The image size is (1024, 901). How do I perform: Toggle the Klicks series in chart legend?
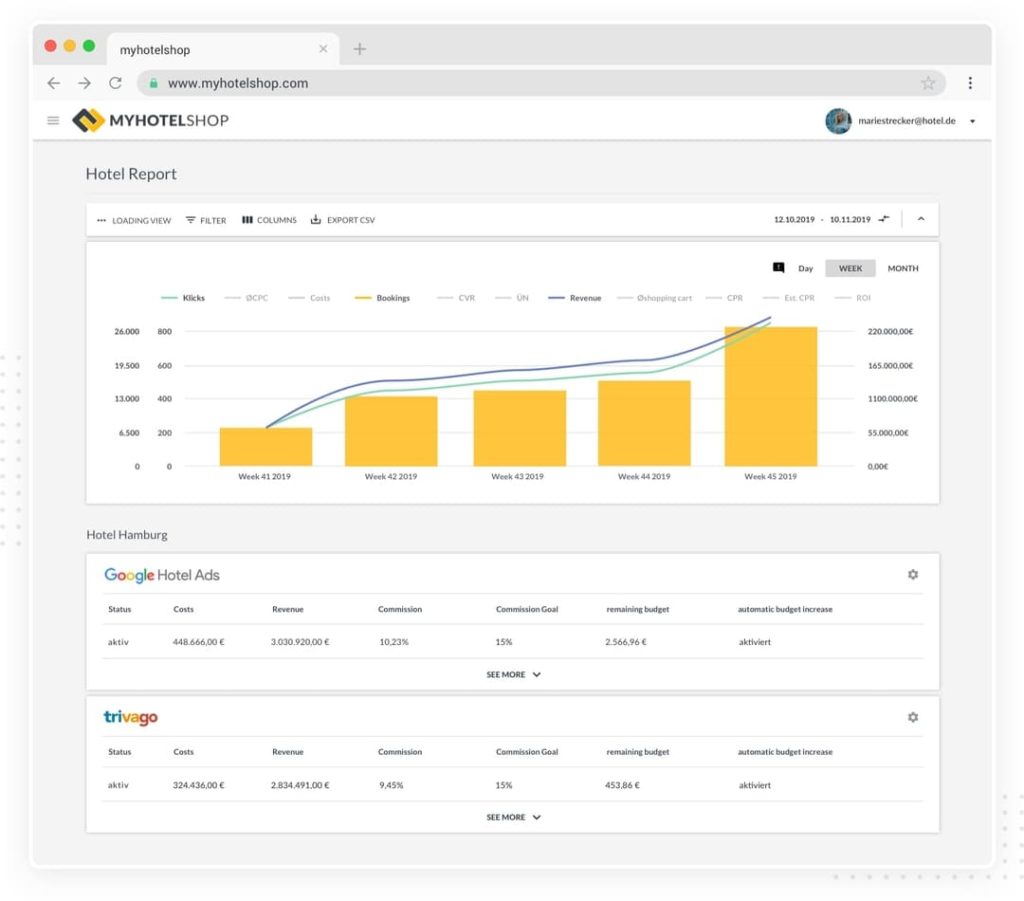pyautogui.click(x=183, y=298)
